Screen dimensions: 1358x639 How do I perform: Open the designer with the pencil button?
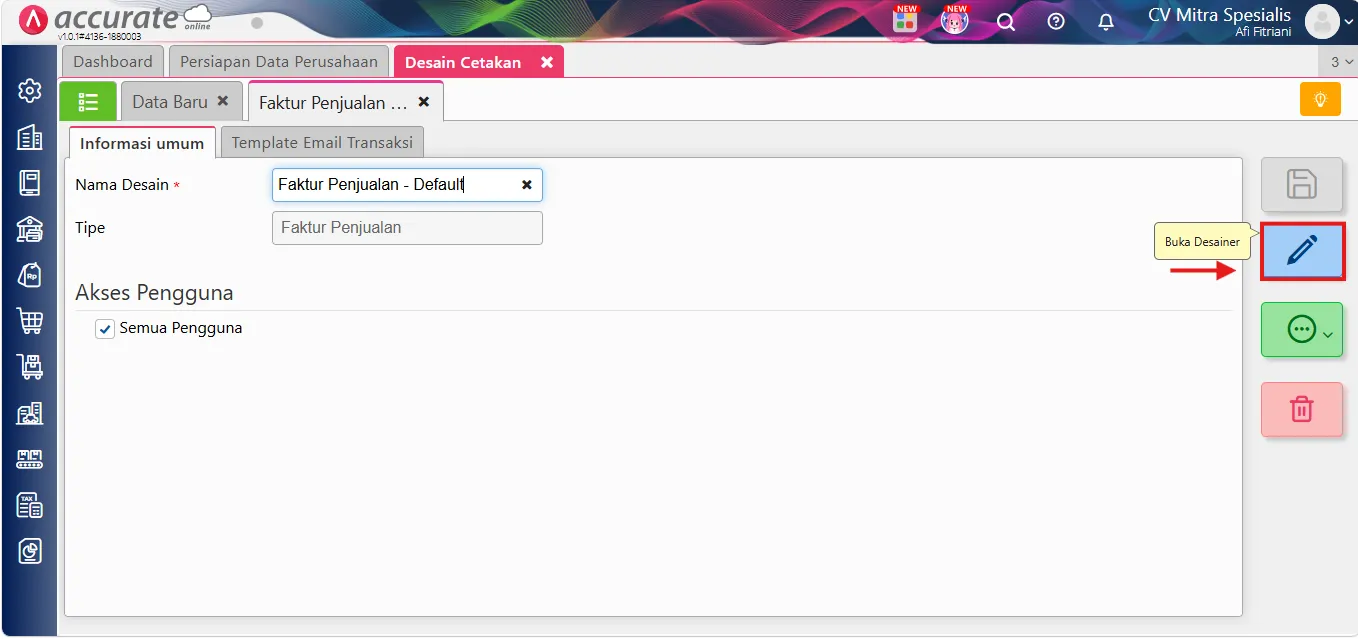[1302, 251]
